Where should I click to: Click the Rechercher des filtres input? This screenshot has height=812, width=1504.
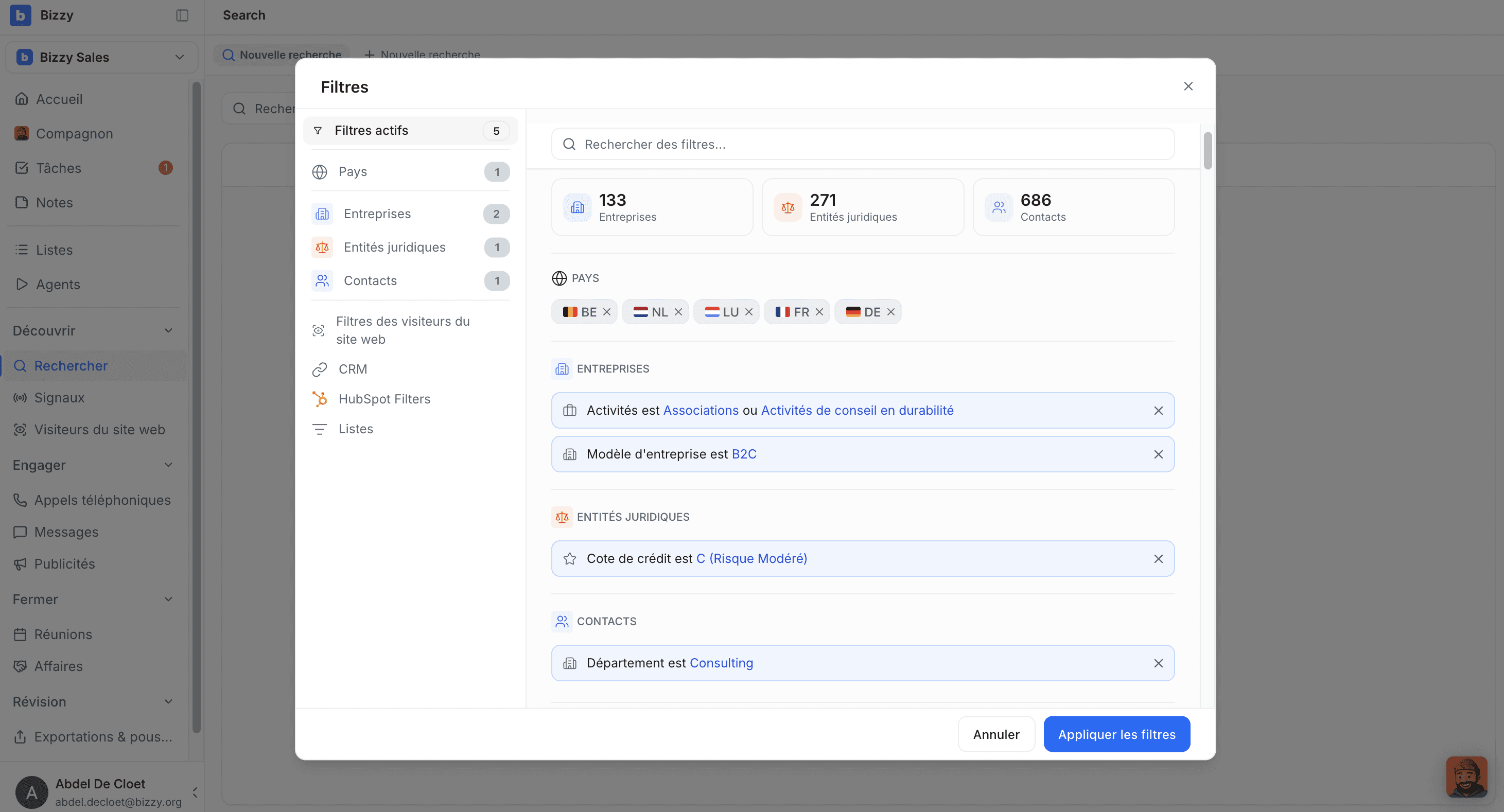pos(863,144)
